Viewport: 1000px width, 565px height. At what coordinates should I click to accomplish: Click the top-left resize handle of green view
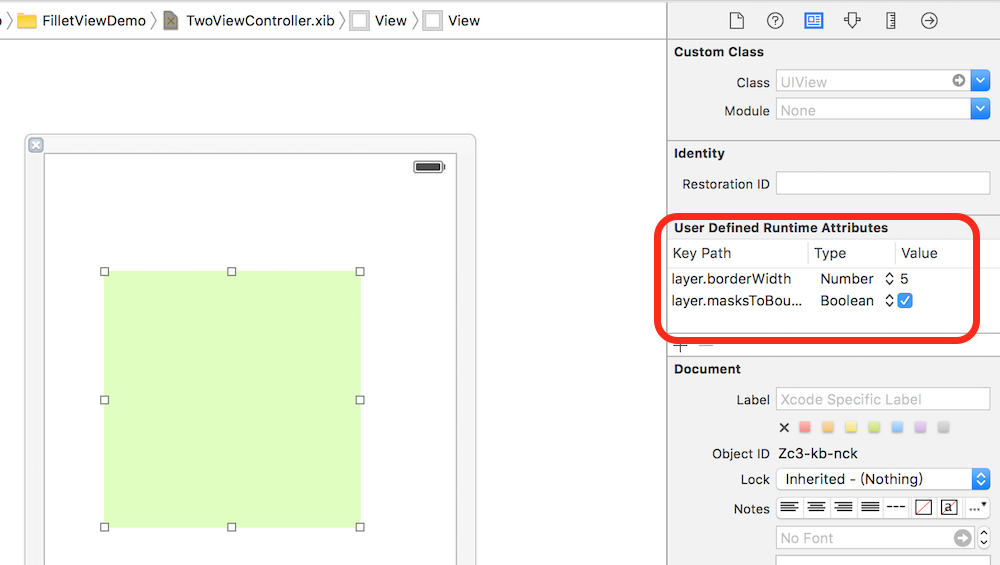click(x=105, y=272)
